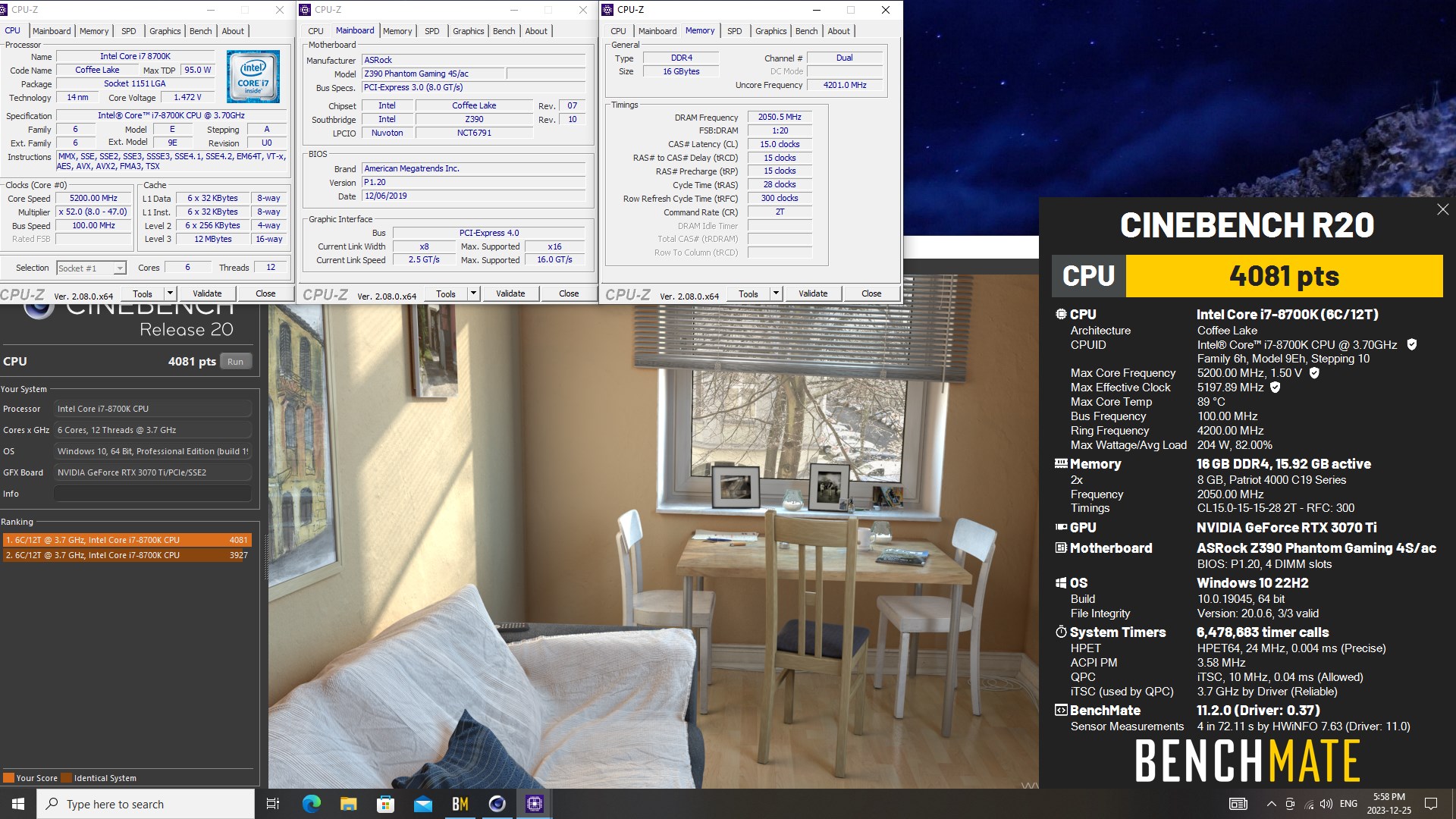Click the BenchMate section icon in results
This screenshot has height=819, width=1456.
click(1061, 710)
